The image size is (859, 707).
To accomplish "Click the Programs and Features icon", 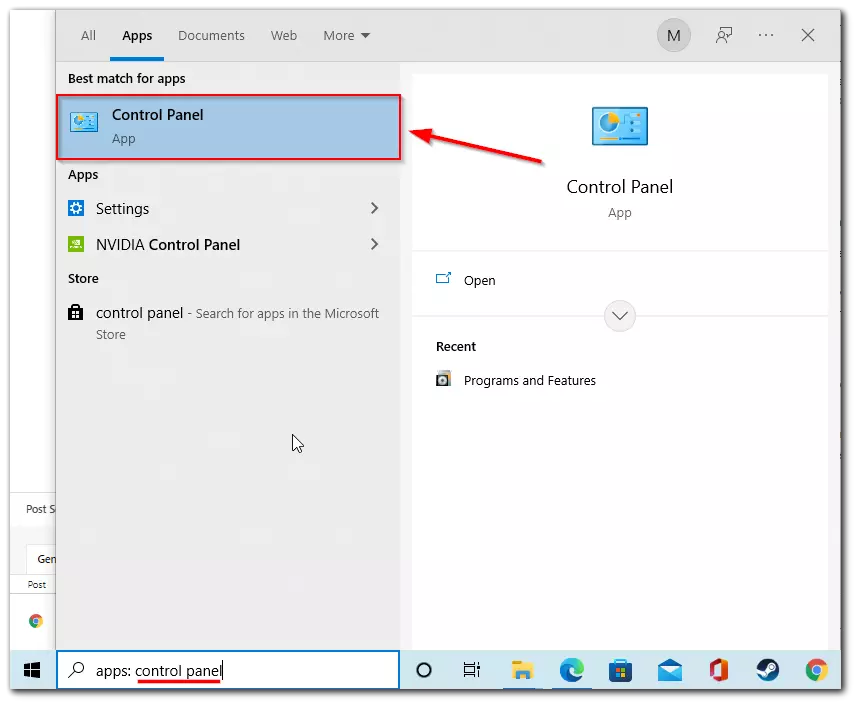I will [x=443, y=379].
